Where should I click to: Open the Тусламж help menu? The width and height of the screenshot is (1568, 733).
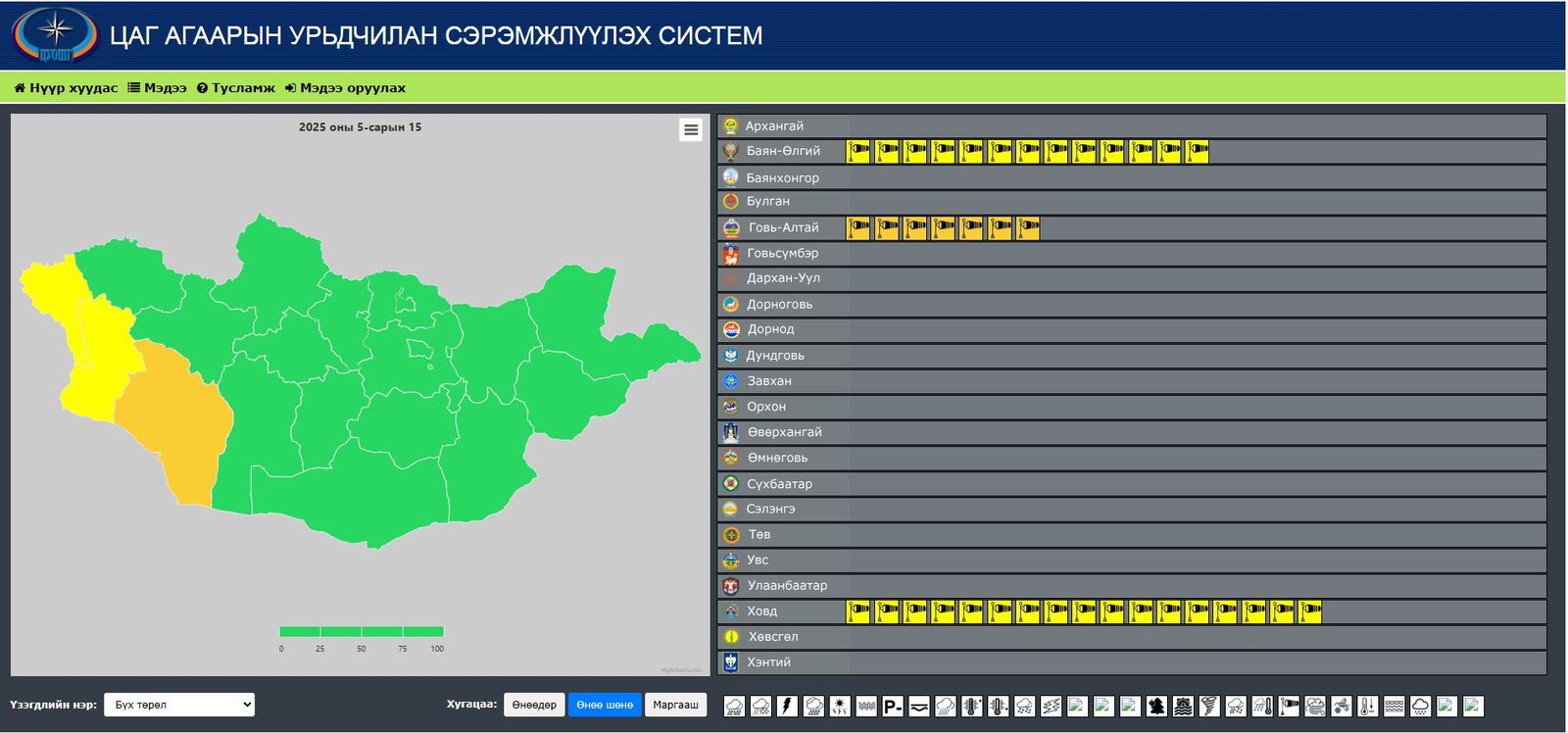pos(236,88)
